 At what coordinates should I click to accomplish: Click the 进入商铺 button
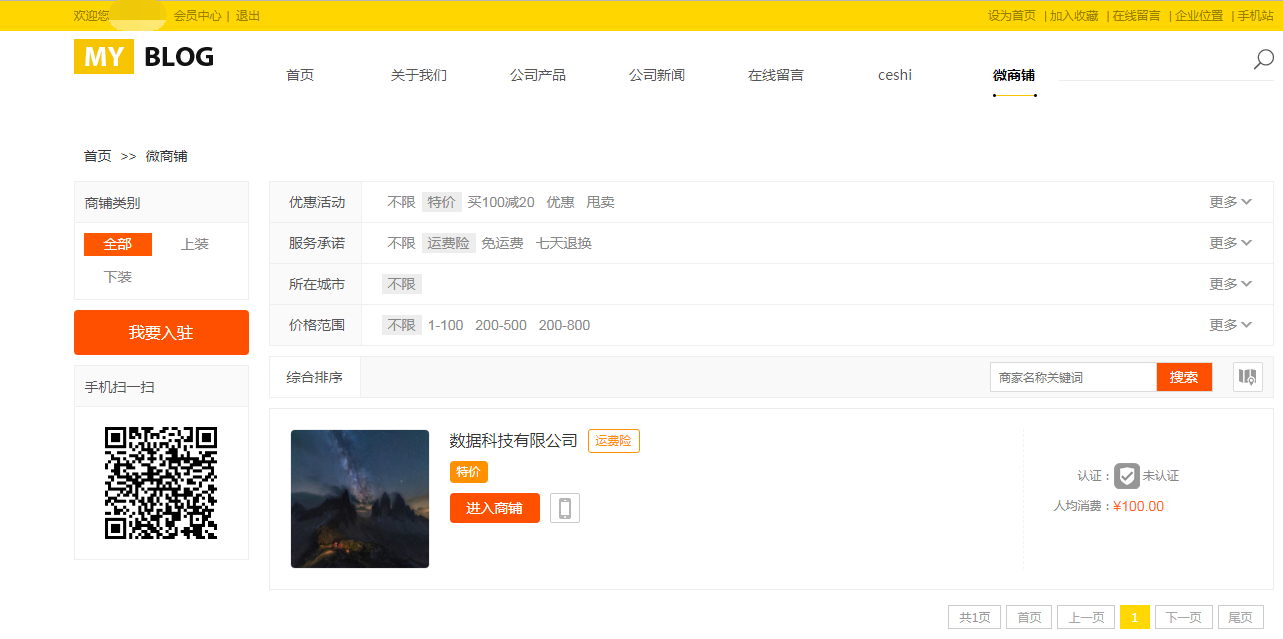click(x=495, y=508)
